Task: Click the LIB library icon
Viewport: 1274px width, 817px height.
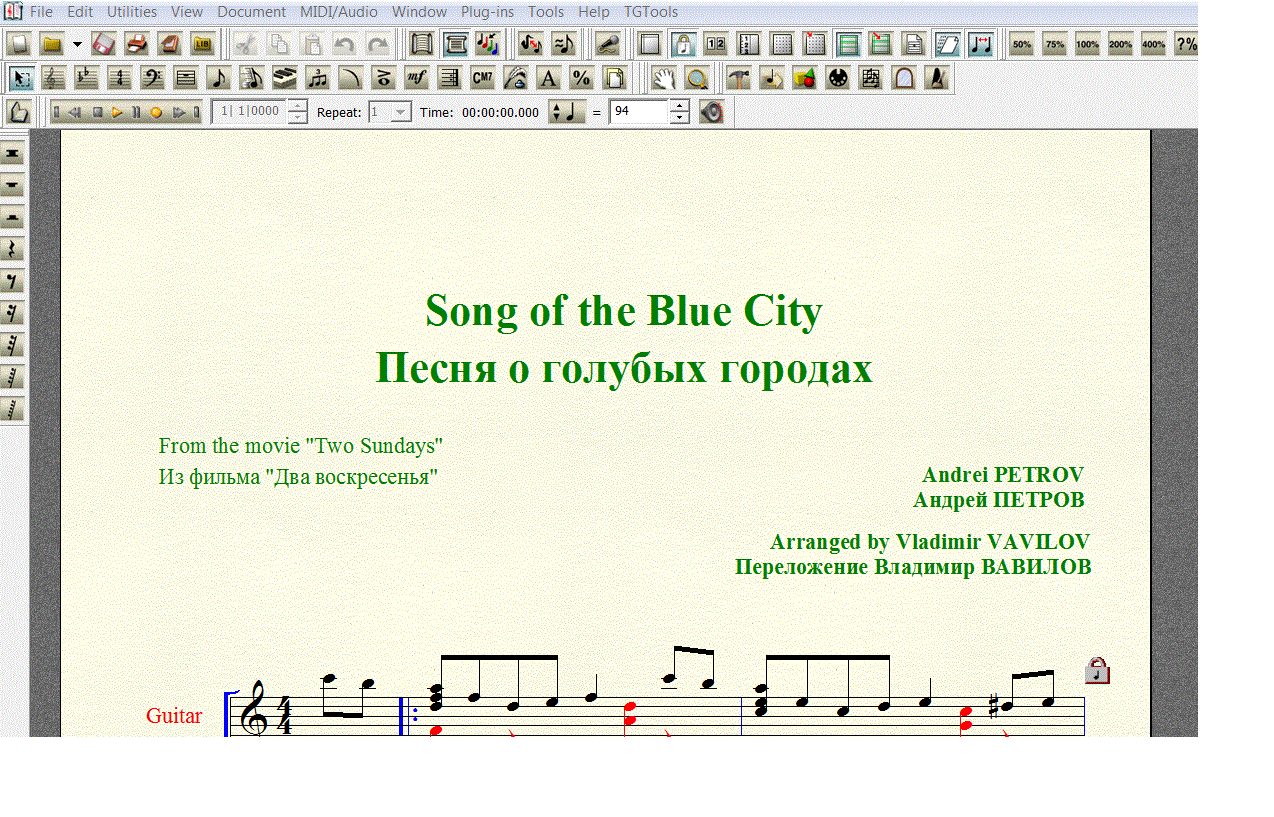Action: pyautogui.click(x=203, y=44)
